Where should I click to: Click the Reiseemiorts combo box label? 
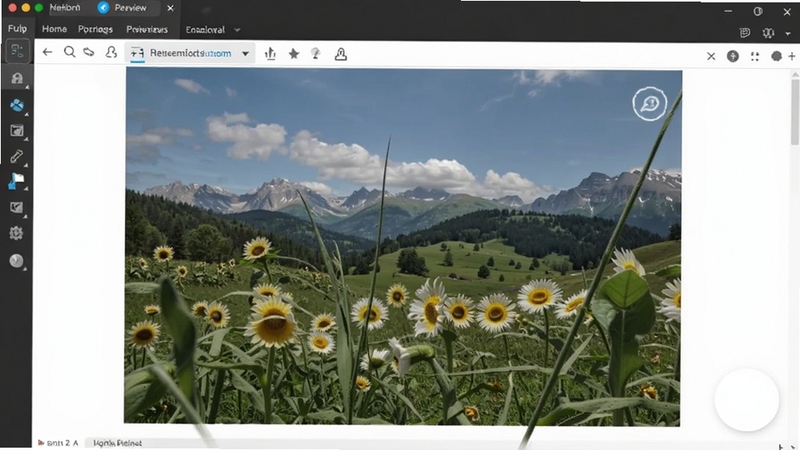(190, 53)
